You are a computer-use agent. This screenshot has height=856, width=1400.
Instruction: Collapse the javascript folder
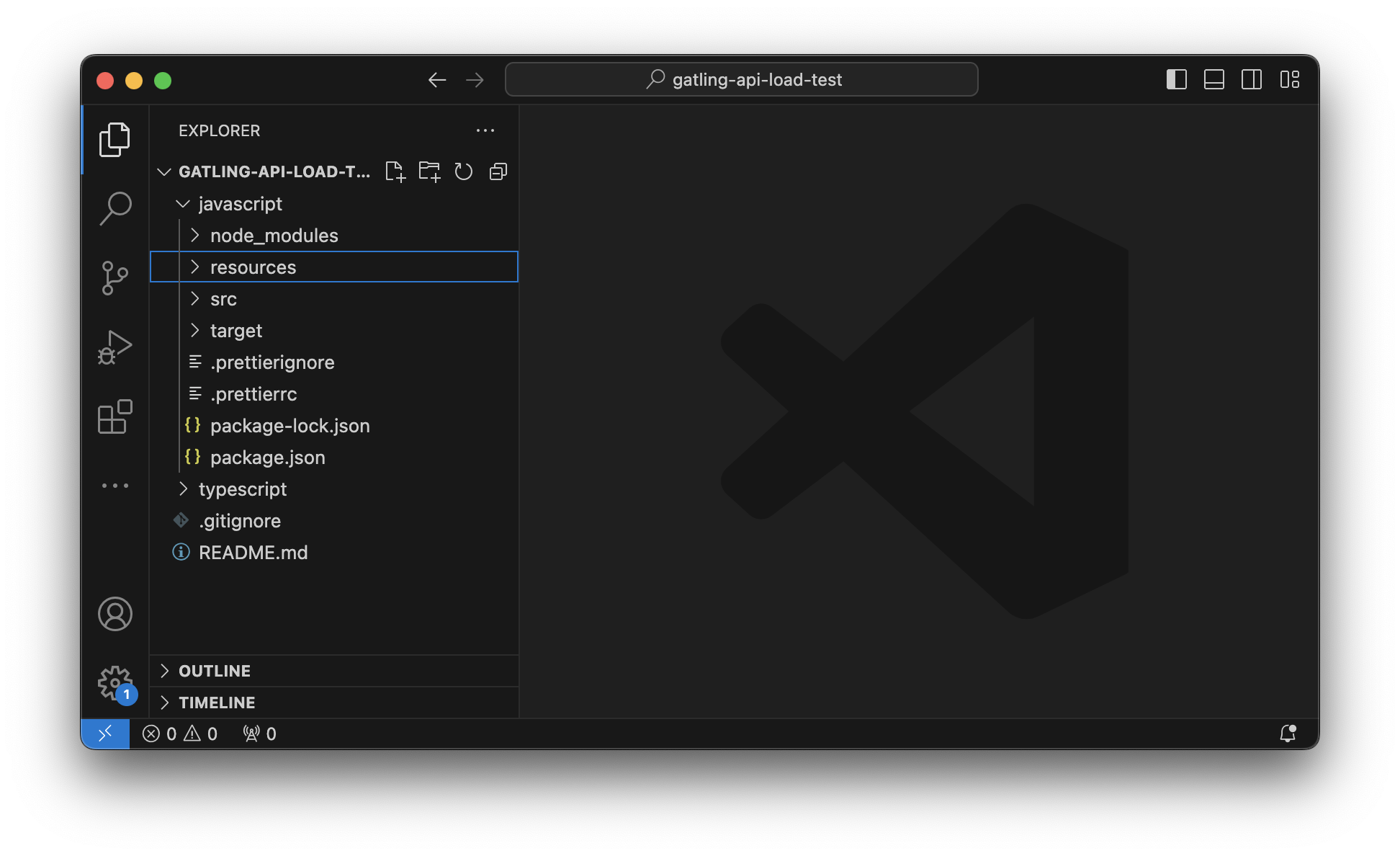coord(334,204)
